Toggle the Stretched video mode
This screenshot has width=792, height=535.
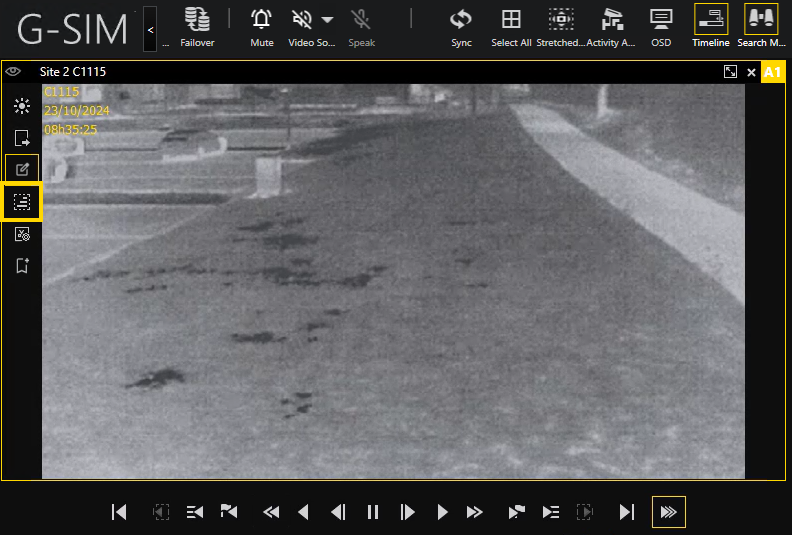click(x=561, y=27)
